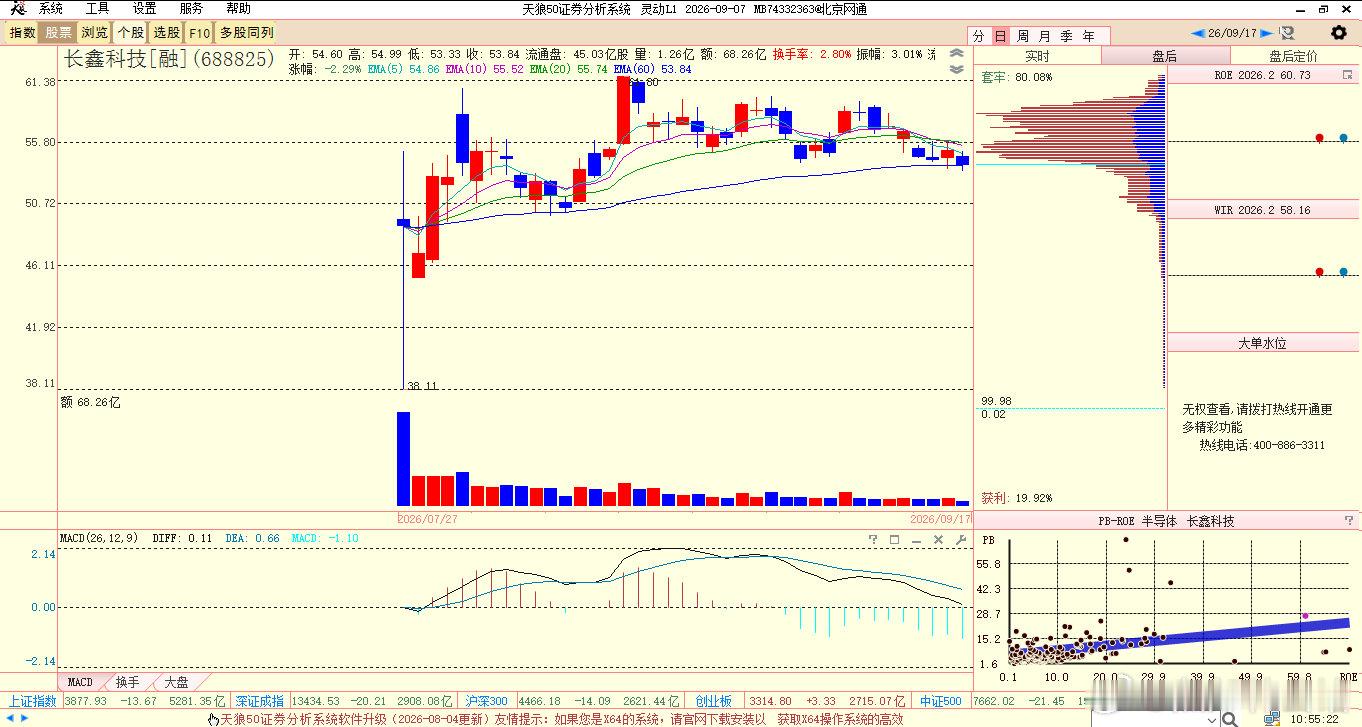Viewport: 1362px width, 727px height.
Task: Open the 服务 menu
Action: tap(191, 9)
